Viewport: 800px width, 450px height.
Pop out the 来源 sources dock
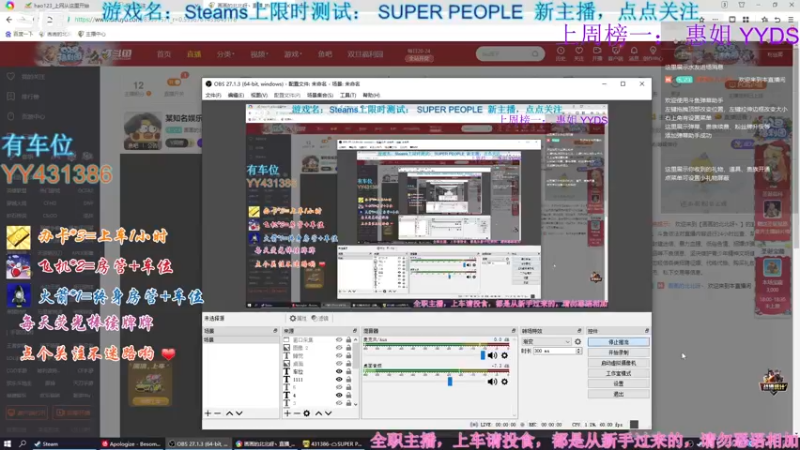coord(355,331)
